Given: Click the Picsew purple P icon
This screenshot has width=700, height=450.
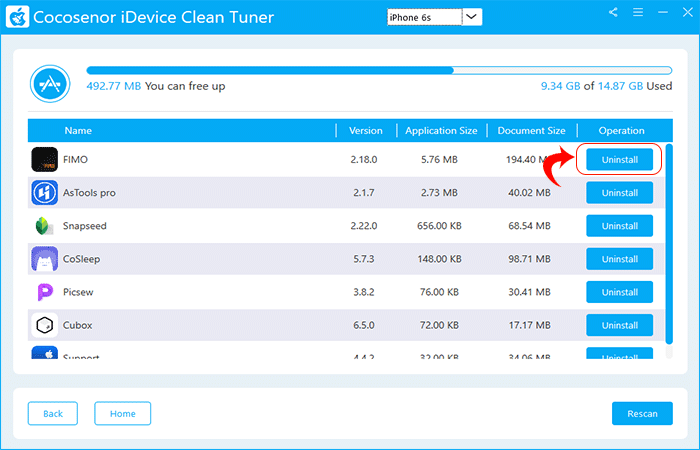Looking at the screenshot, I should tap(45, 292).
